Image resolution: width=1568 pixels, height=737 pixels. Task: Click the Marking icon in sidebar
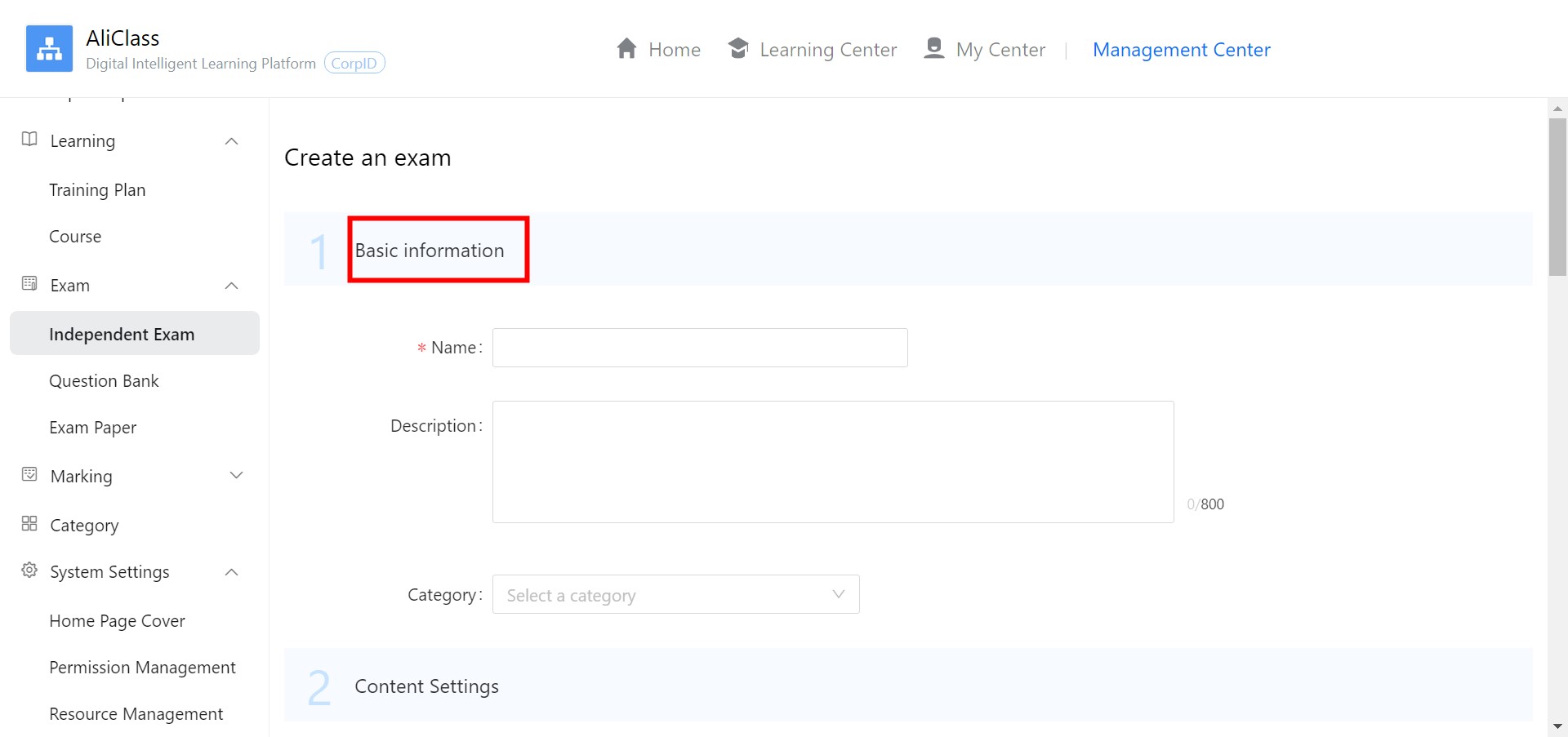pyautogui.click(x=29, y=474)
